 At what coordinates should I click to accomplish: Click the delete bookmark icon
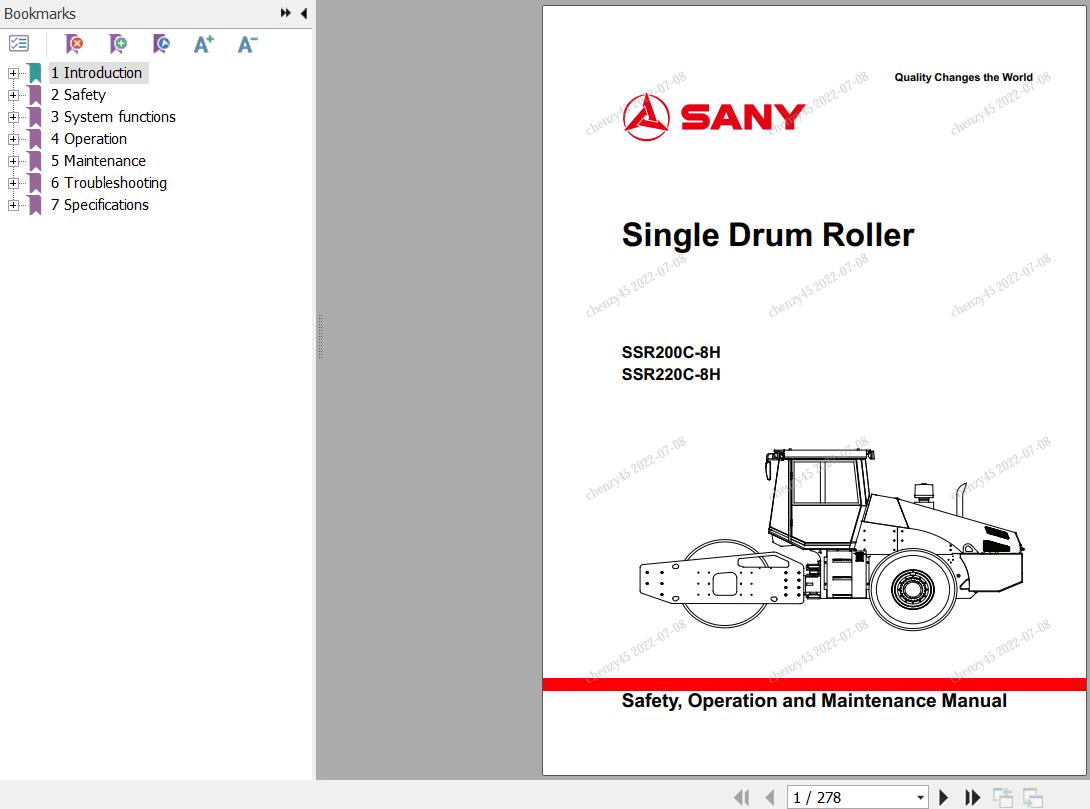74,44
